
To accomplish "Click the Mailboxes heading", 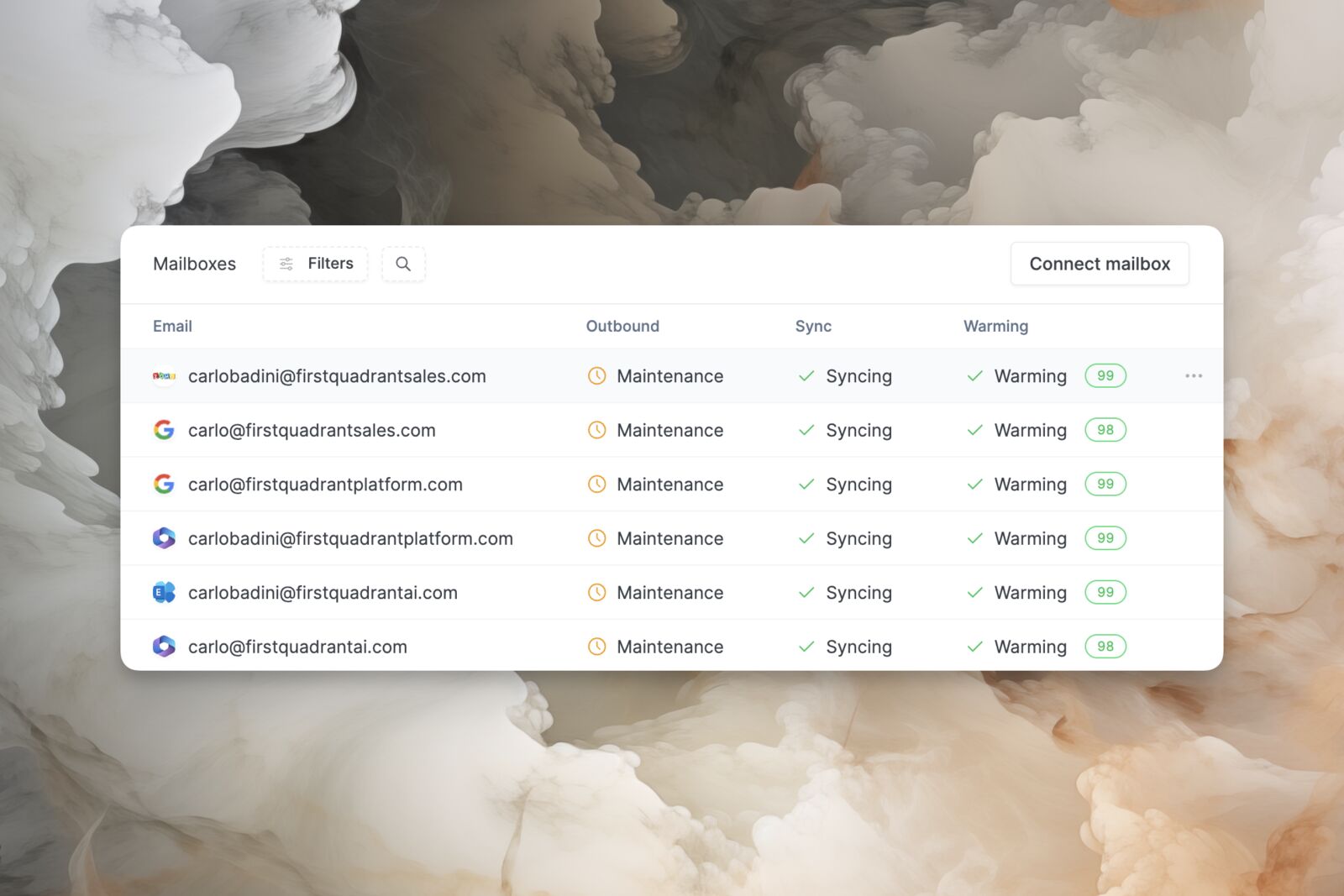I will [x=194, y=264].
